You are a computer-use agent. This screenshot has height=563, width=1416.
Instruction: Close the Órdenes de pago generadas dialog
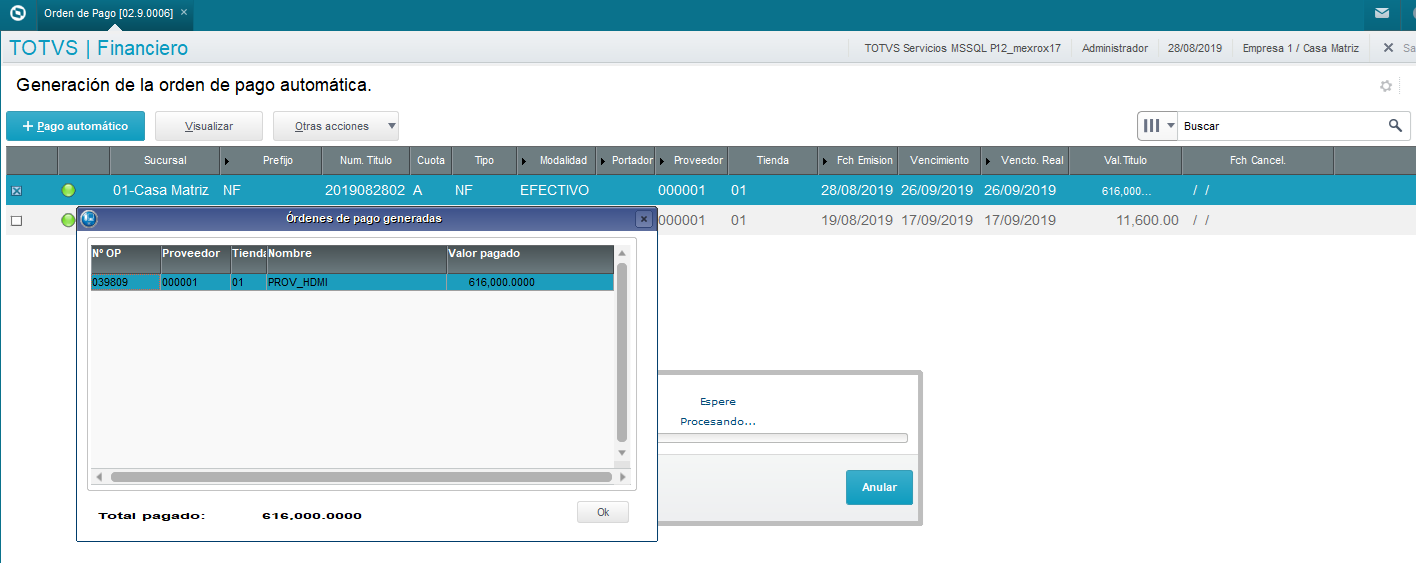[x=644, y=218]
